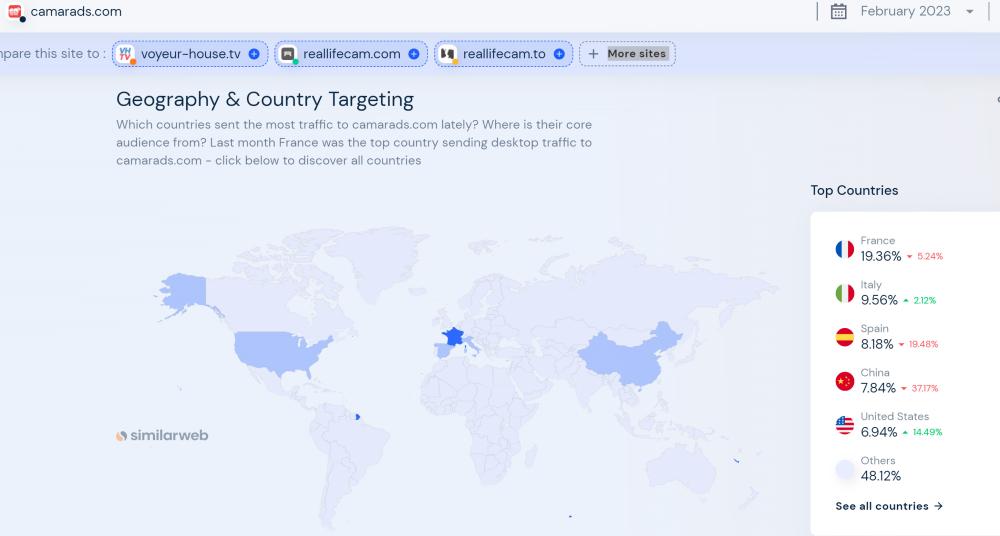This screenshot has height=536, width=1000.
Task: Click the Italy flag icon
Action: 845,293
